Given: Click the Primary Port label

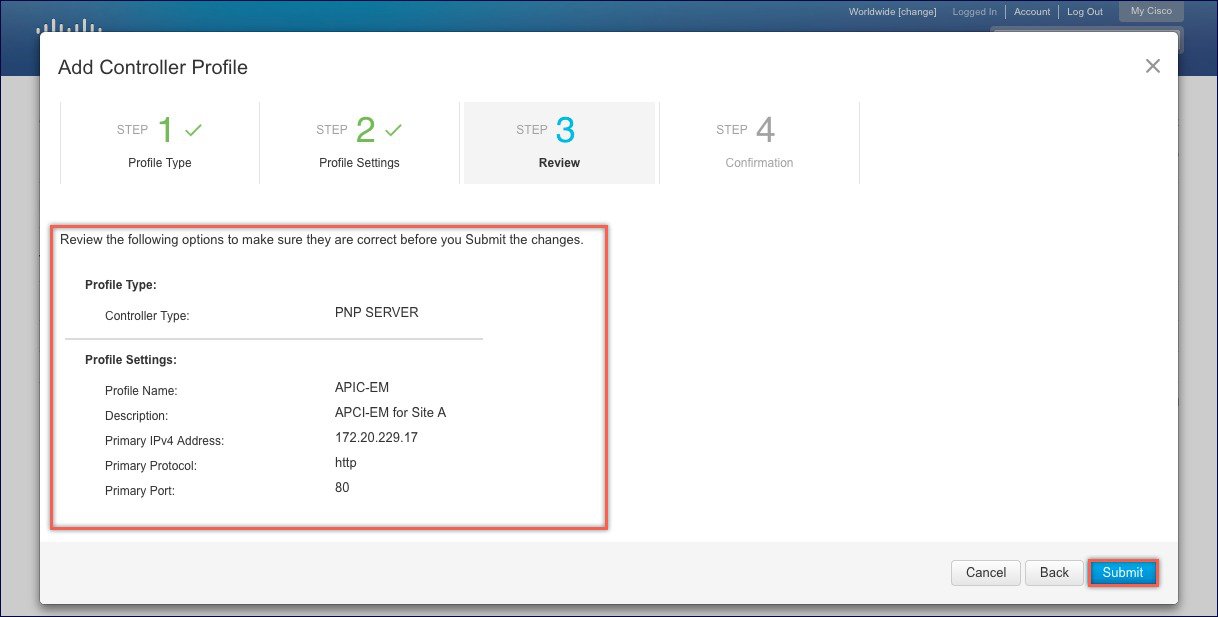Looking at the screenshot, I should pyautogui.click(x=140, y=491).
